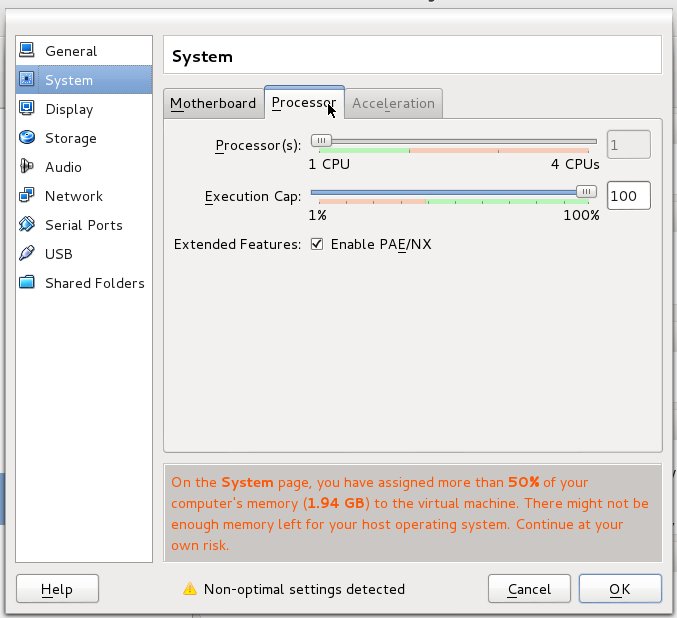Switch to the Motherboard tab

[x=213, y=103]
